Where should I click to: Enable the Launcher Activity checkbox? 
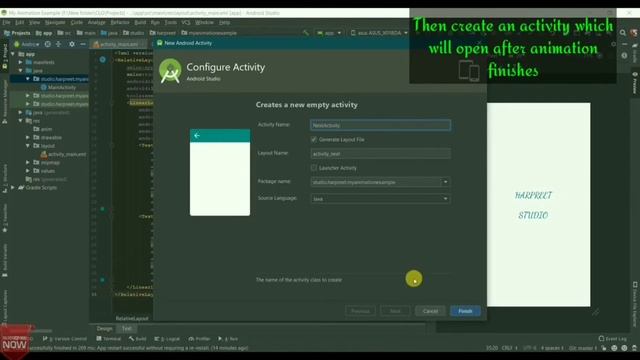(314, 168)
